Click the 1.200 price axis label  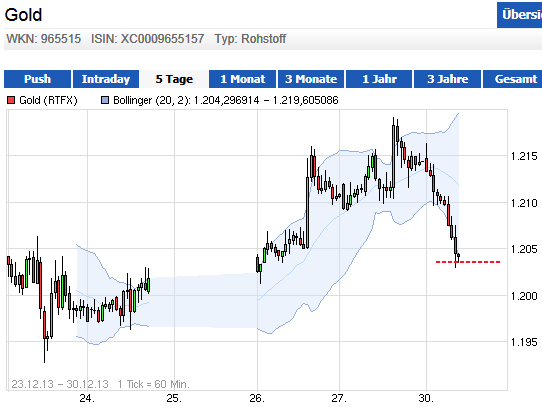point(524,296)
